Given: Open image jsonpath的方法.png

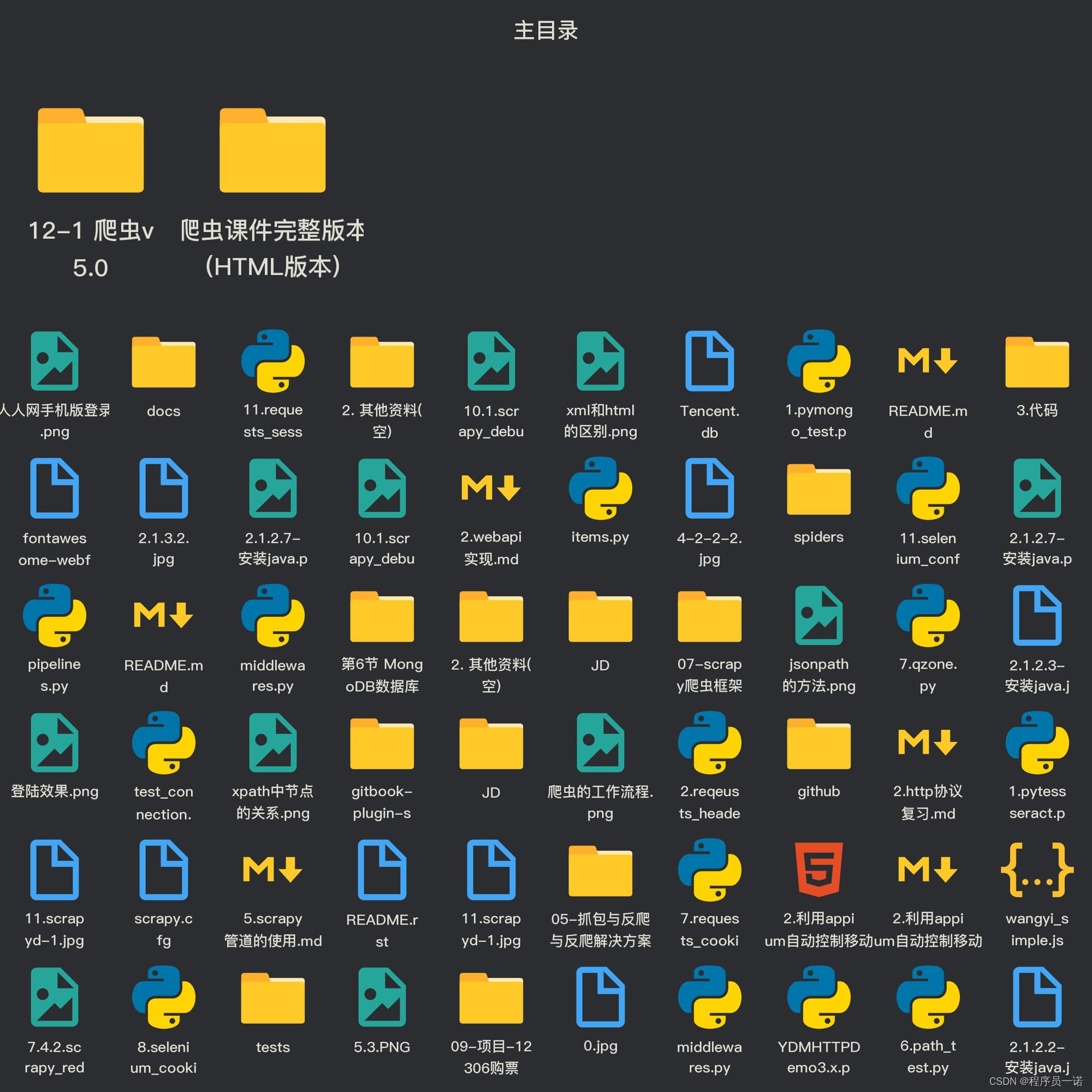Looking at the screenshot, I should click(818, 615).
